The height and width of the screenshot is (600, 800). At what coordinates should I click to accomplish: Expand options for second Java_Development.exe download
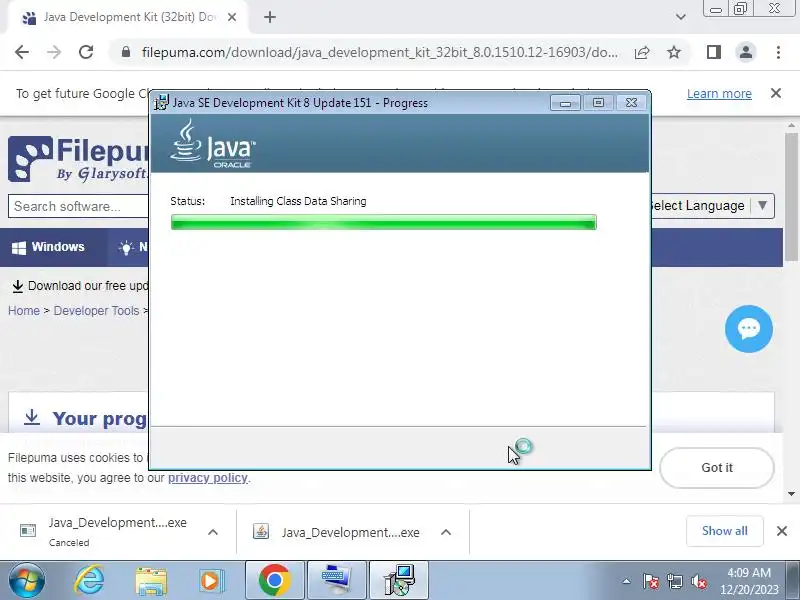[446, 532]
